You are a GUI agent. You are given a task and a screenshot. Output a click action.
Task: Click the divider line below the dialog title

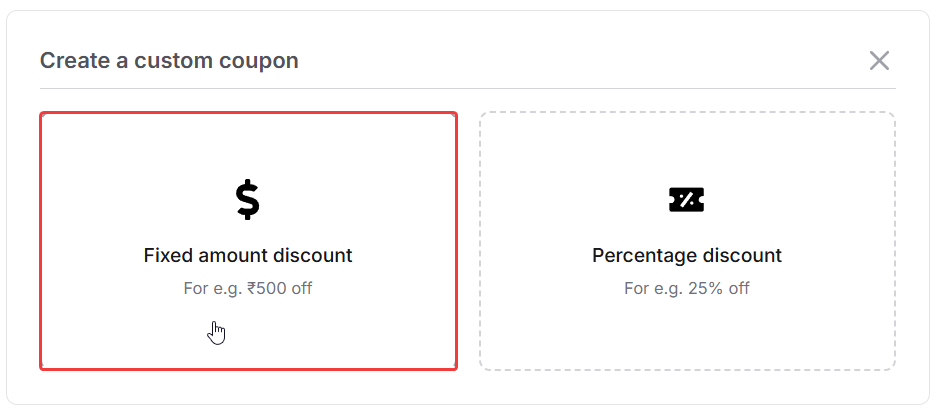pos(467,89)
